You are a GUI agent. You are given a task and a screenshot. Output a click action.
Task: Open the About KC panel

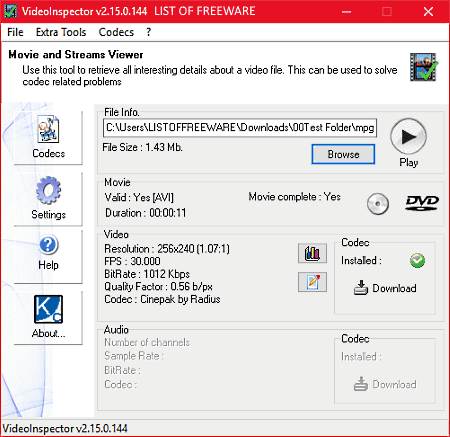point(48,317)
